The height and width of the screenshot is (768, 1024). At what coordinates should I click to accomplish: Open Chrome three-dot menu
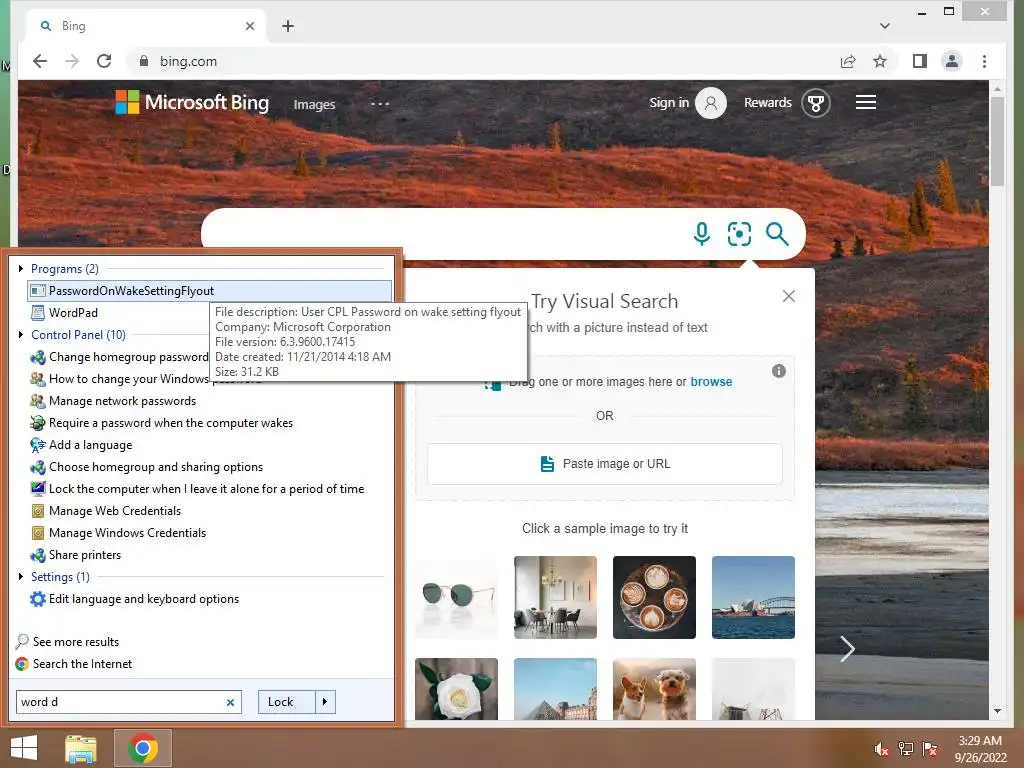click(x=984, y=61)
